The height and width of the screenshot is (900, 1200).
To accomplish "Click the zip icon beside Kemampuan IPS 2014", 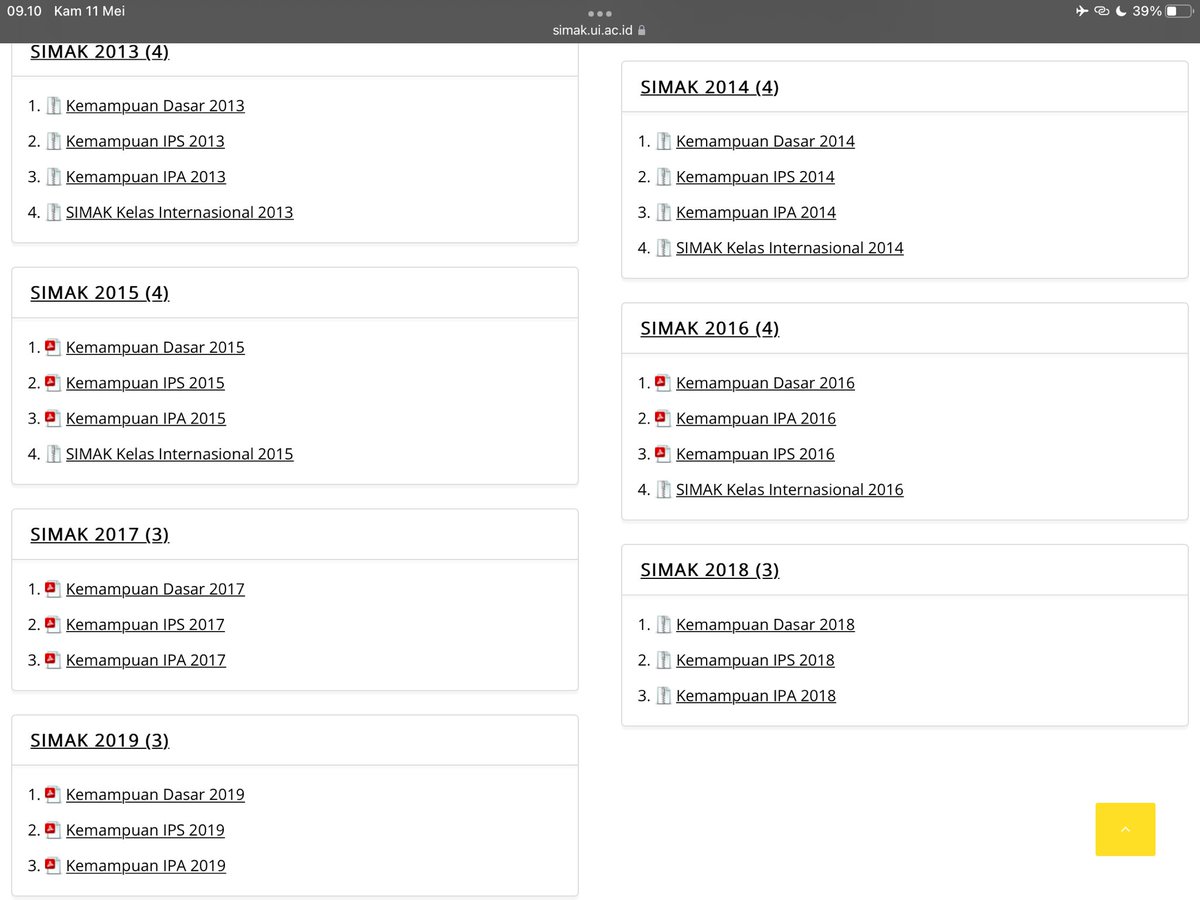I will click(x=664, y=176).
